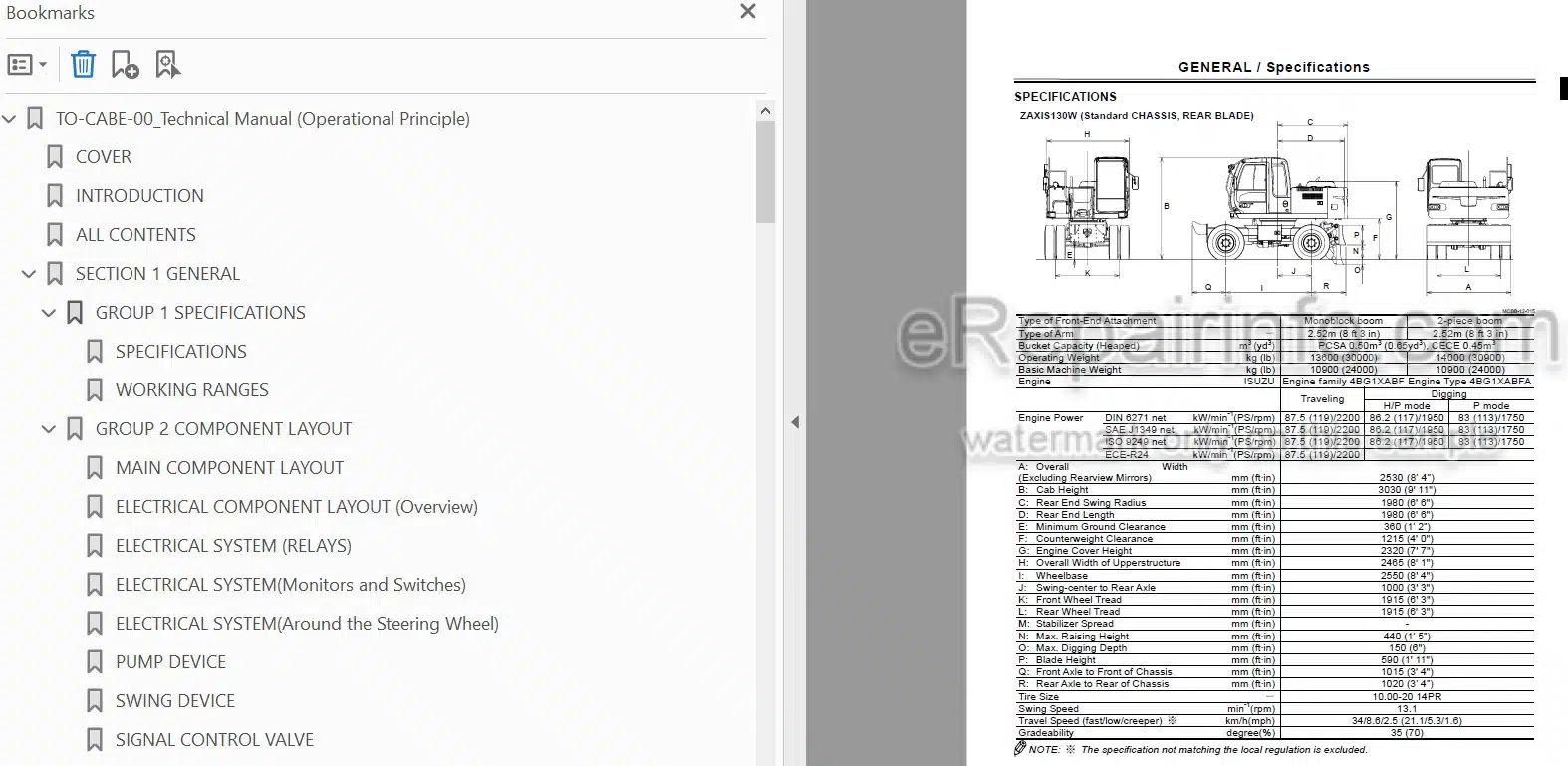Collapse GROUP 1 SPECIFICATIONS bookmark
This screenshot has width=1568, height=766.
point(49,313)
